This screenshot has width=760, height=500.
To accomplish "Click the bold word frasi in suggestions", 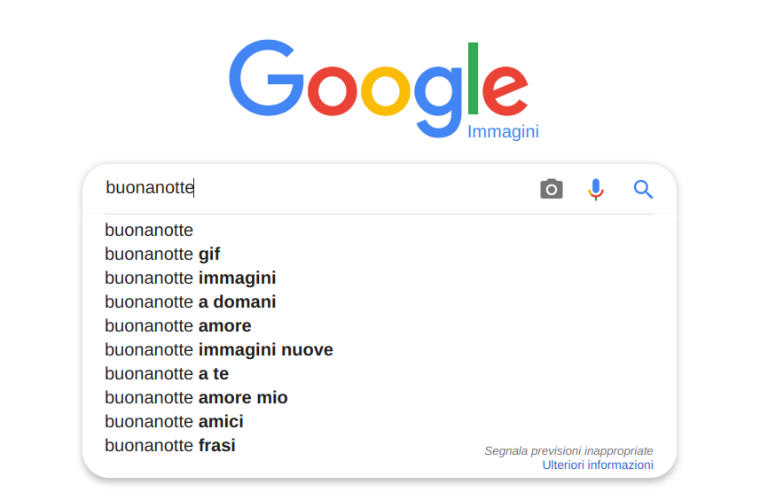I will tap(217, 445).
